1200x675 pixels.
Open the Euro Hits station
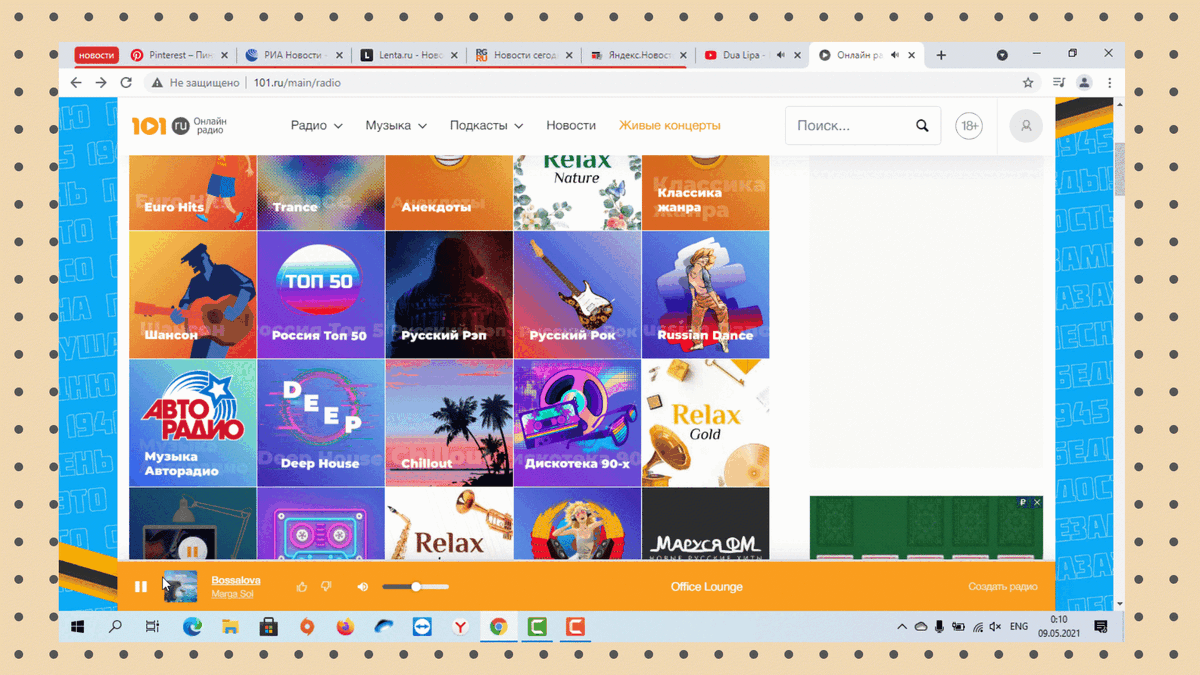[x=193, y=193]
